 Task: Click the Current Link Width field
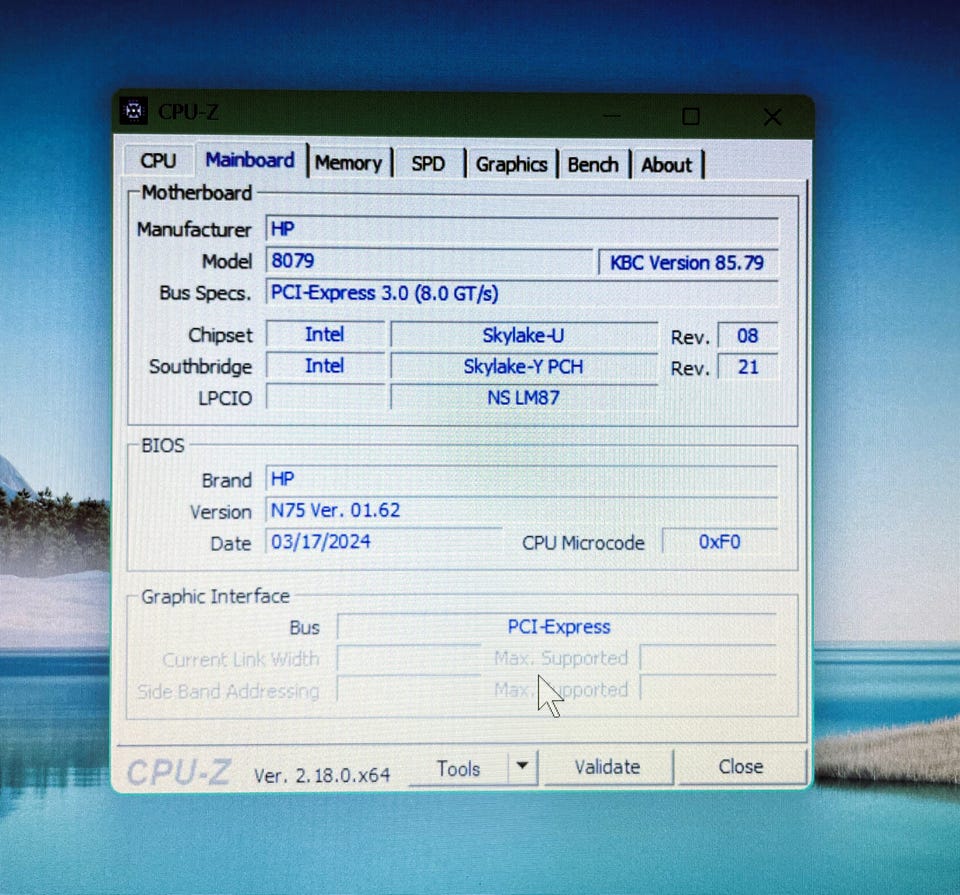point(409,659)
